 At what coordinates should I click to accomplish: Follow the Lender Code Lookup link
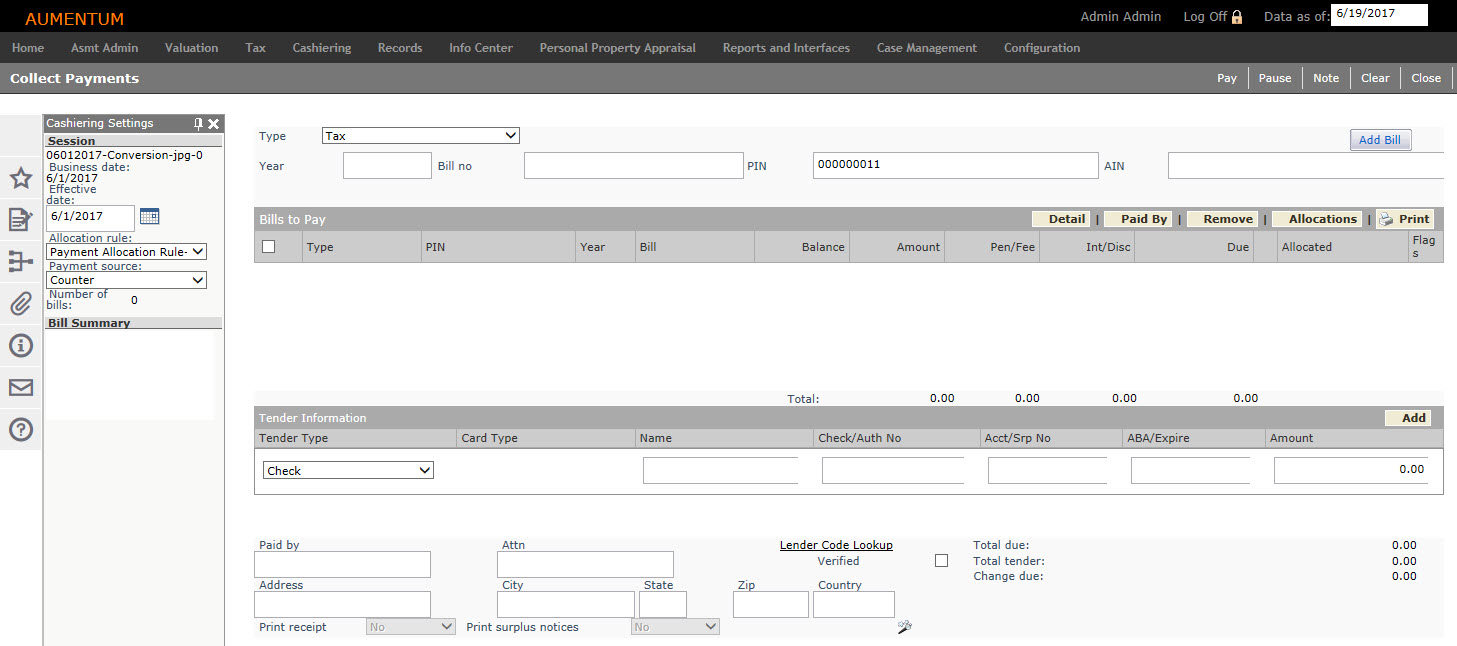point(836,545)
